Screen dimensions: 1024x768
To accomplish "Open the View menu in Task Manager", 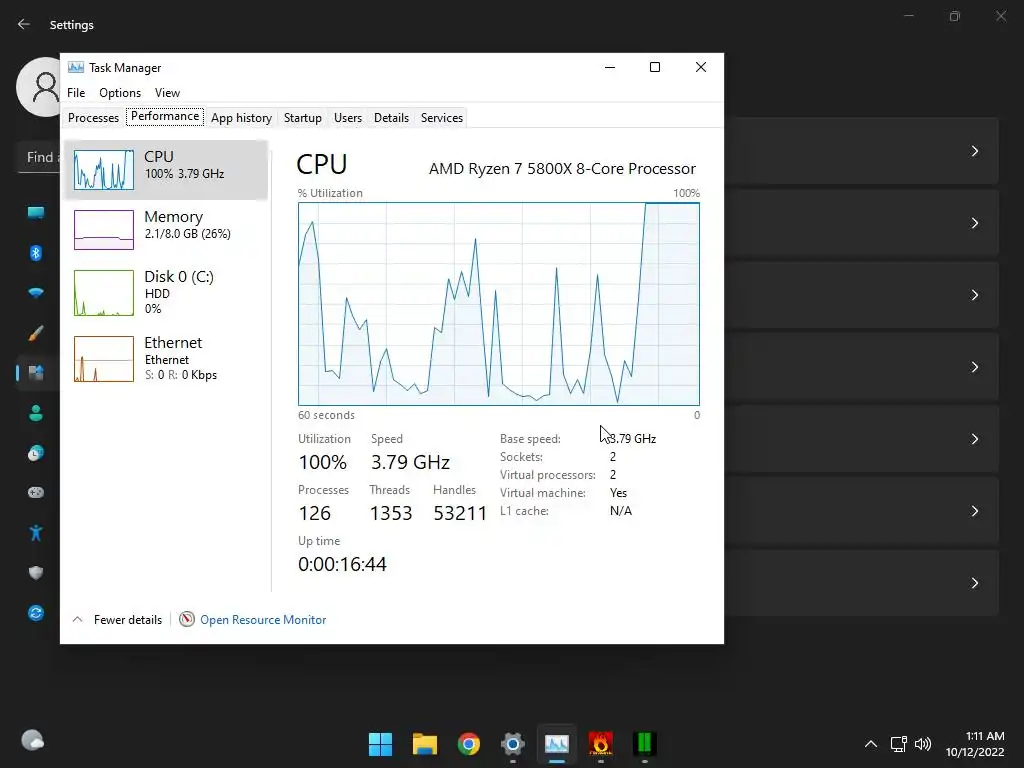I will pyautogui.click(x=167, y=93).
